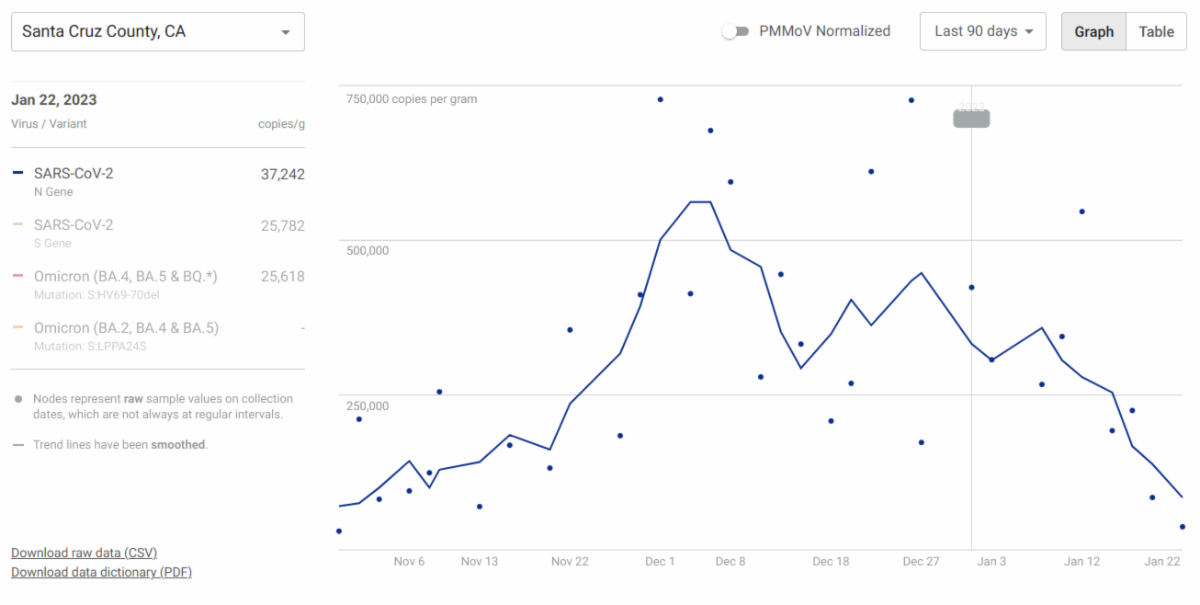Switch to the Graph view
This screenshot has width=1200, height=605.
coord(1093,31)
